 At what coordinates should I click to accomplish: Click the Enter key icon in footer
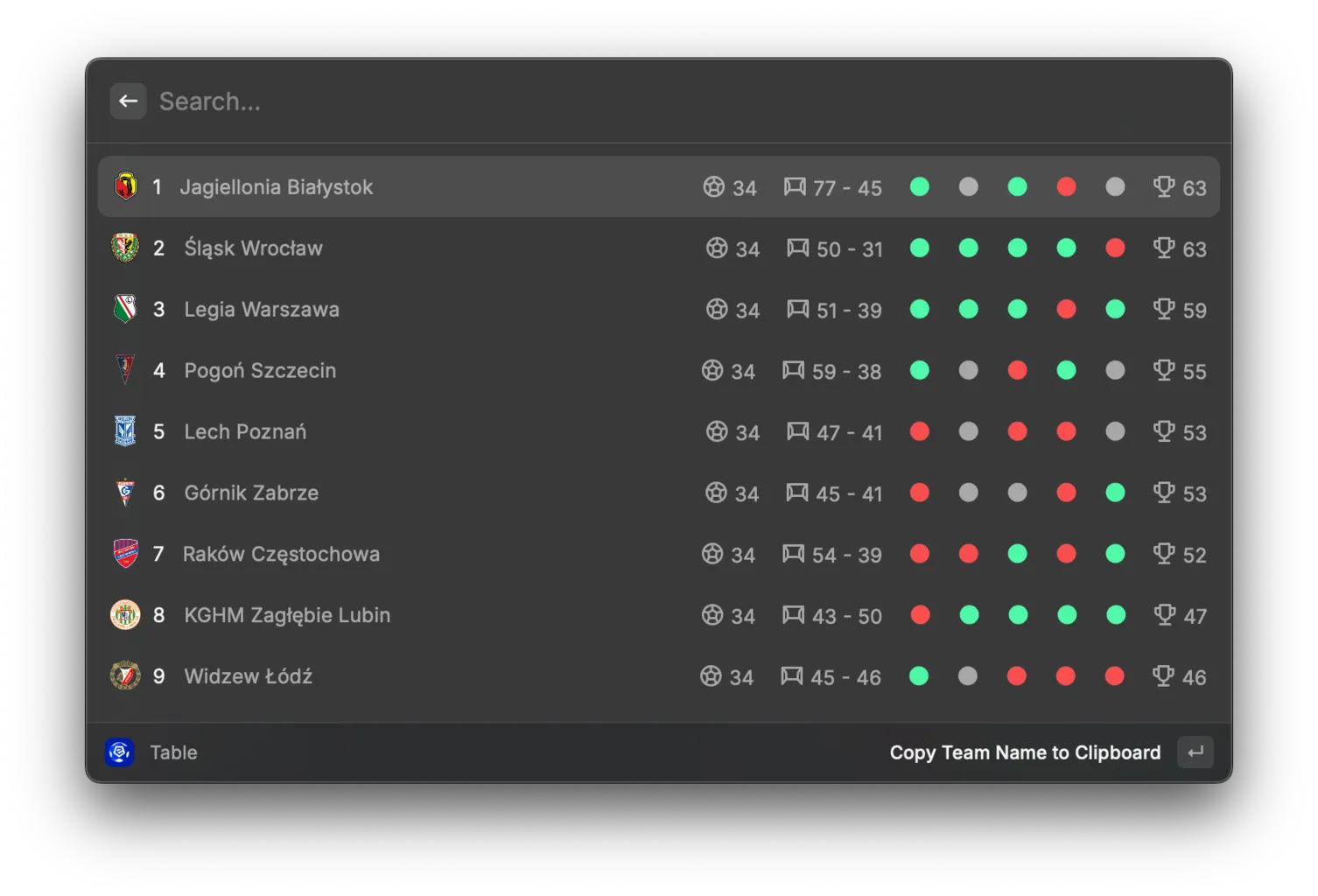pyautogui.click(x=1195, y=752)
